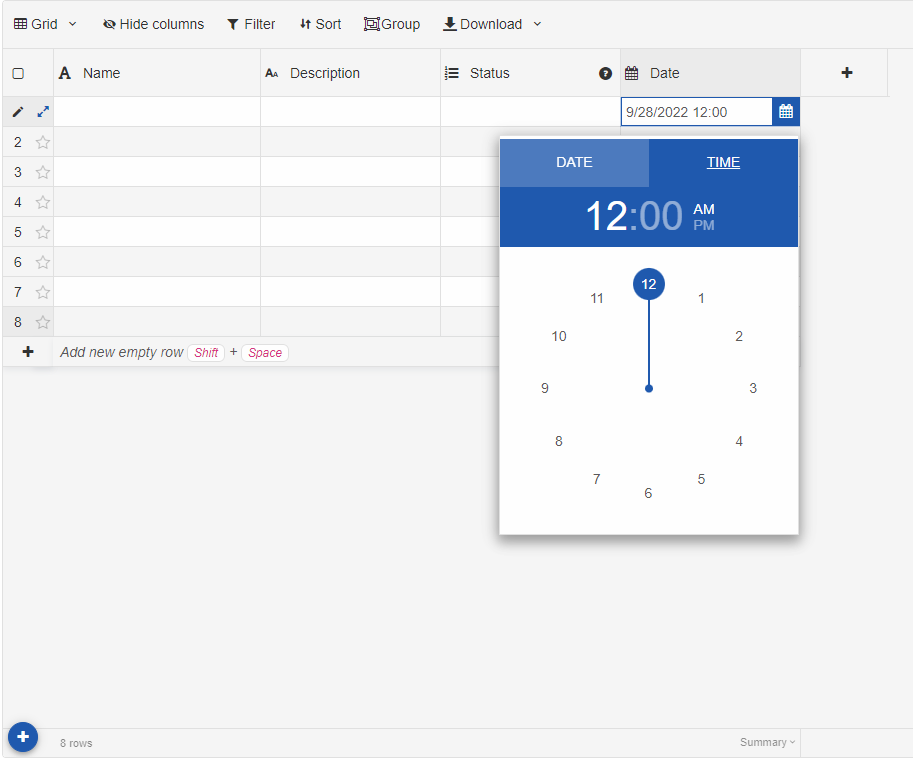Click the Status column header
Viewport: 913px width, 760px height.
click(530, 73)
